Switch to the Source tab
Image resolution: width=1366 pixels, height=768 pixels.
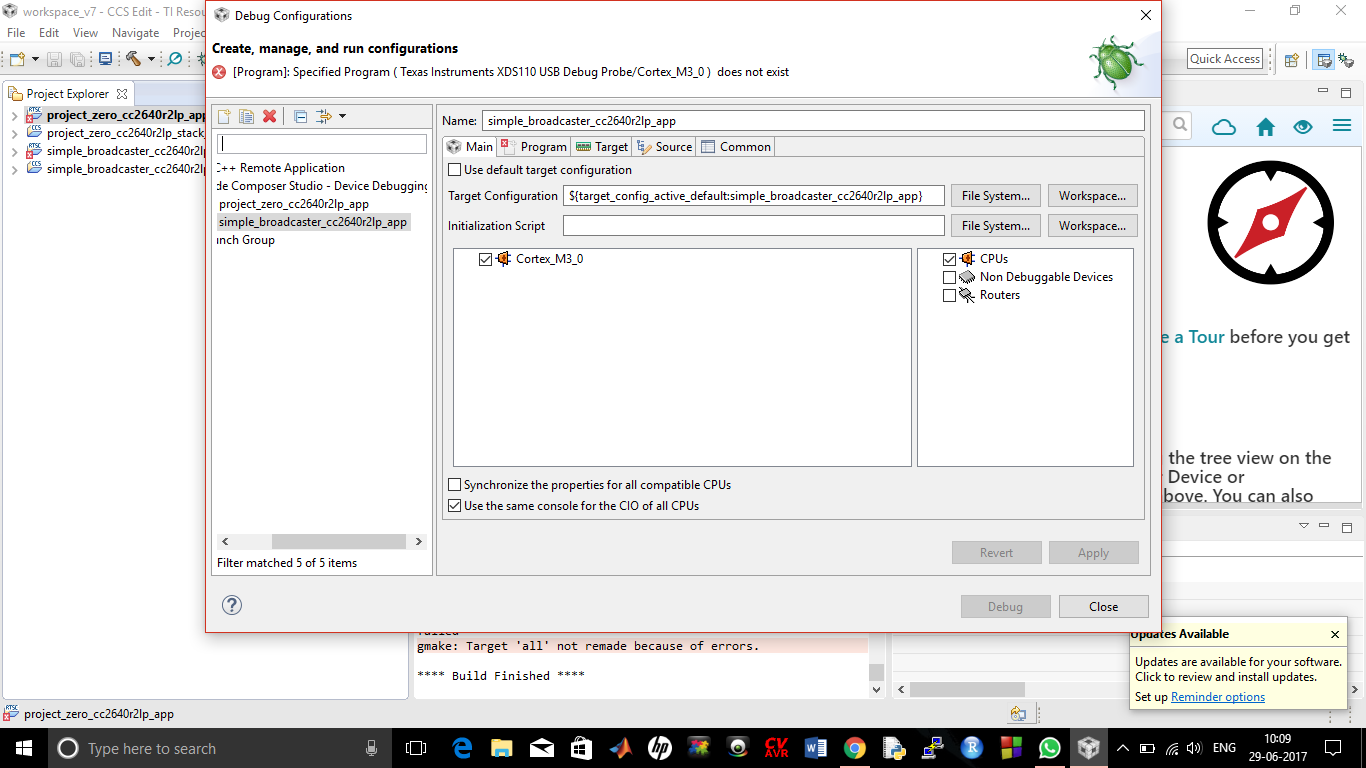664,147
